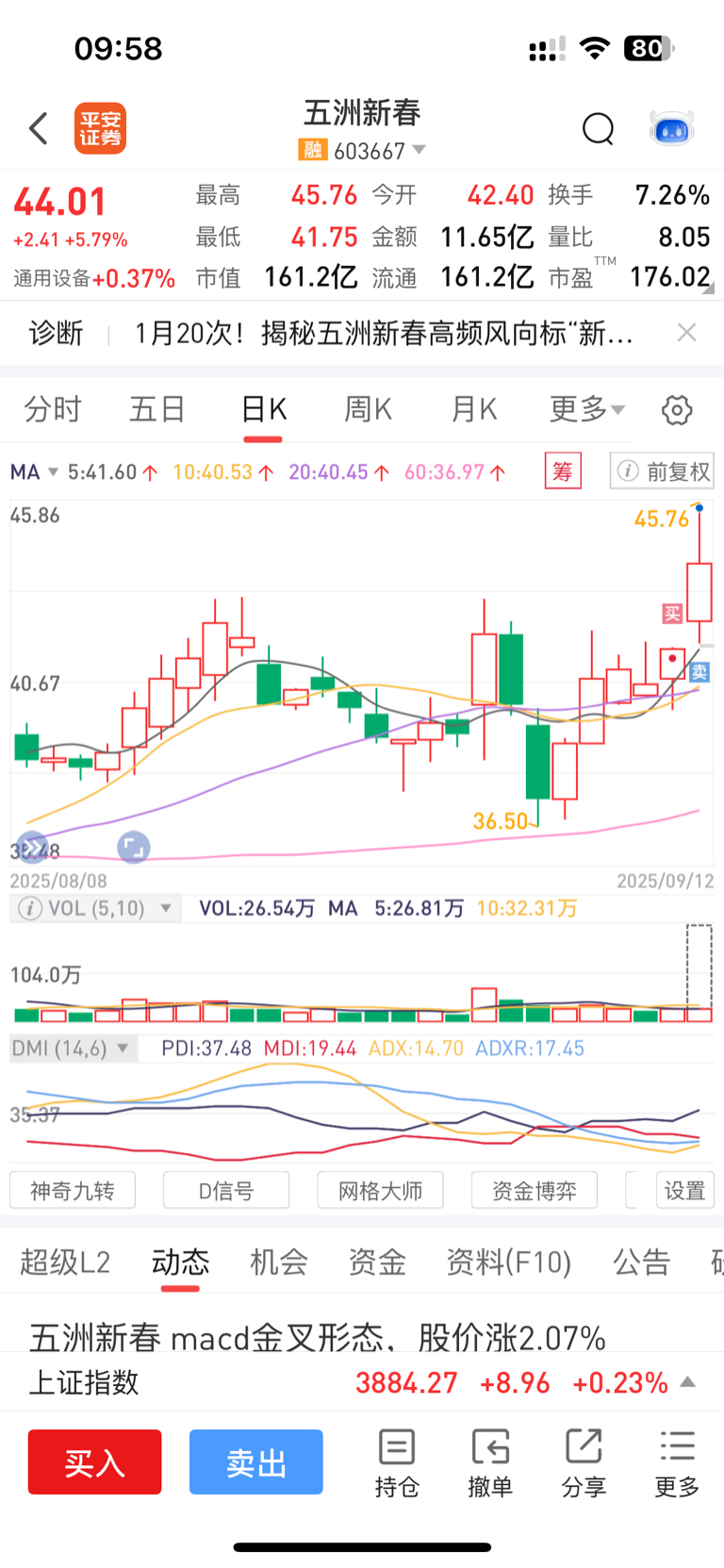Tap the orange 融 margin badge
The image size is (724, 1568).
(312, 150)
